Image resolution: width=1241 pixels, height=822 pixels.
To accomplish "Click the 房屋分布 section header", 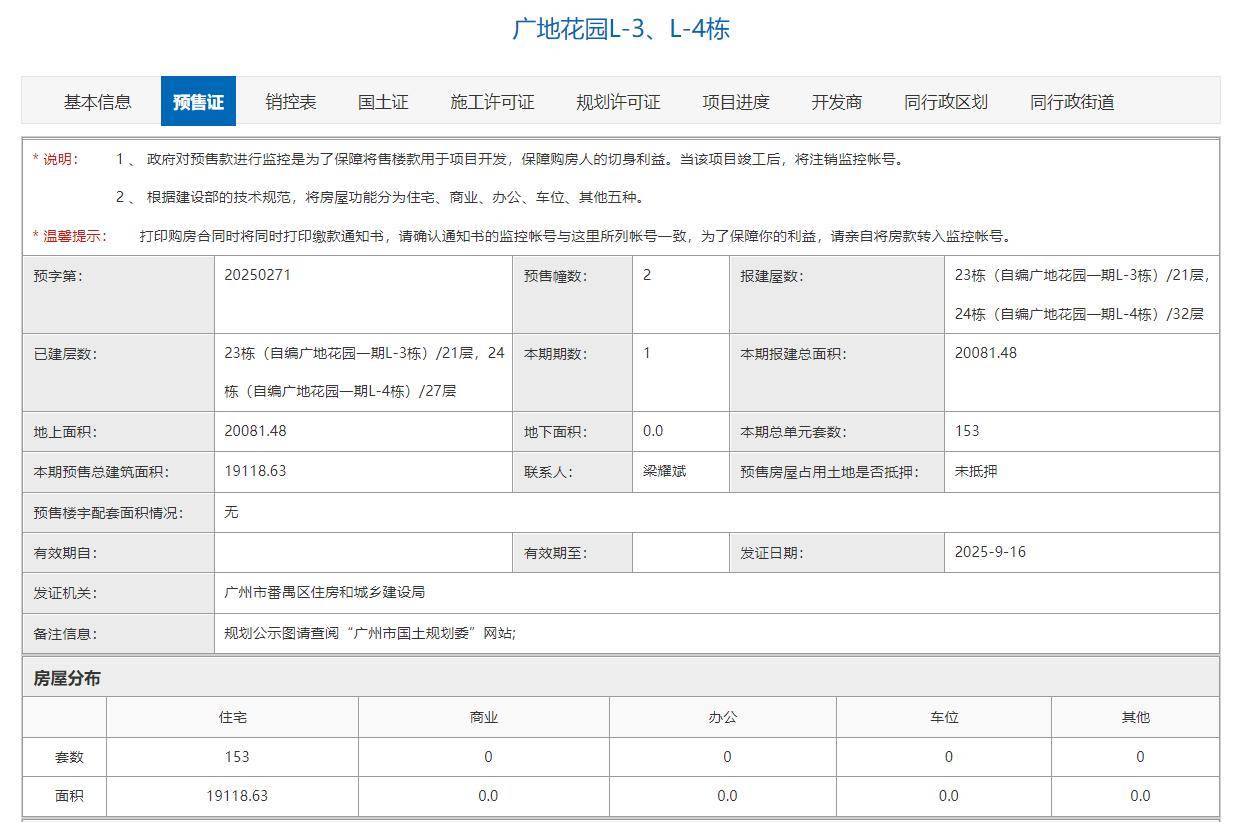I will [67, 678].
